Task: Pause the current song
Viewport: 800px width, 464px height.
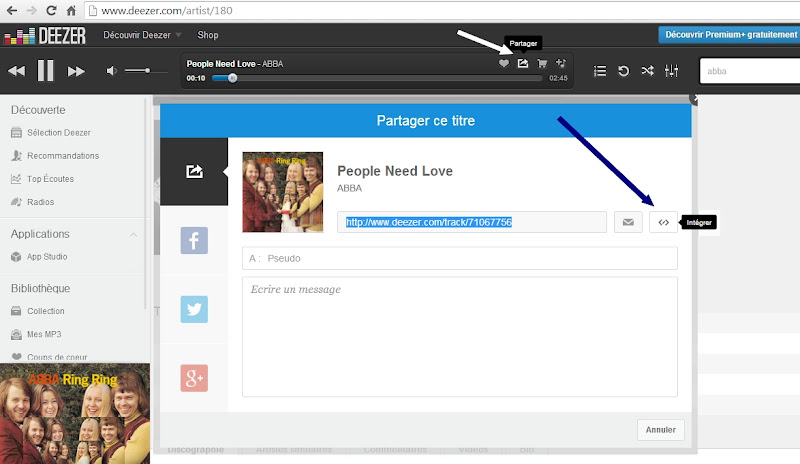Action: [45, 70]
